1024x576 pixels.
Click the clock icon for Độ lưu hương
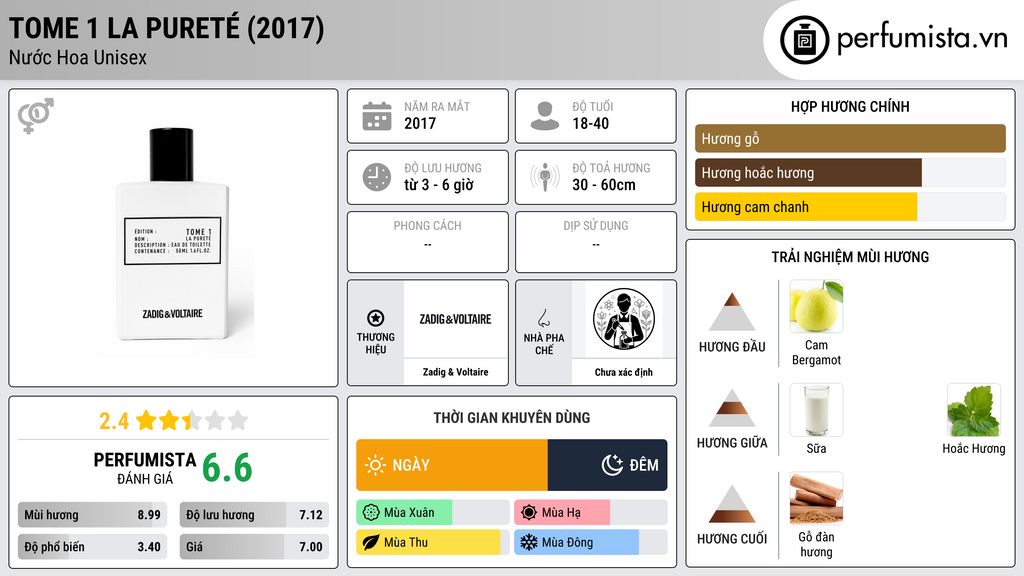coord(377,177)
